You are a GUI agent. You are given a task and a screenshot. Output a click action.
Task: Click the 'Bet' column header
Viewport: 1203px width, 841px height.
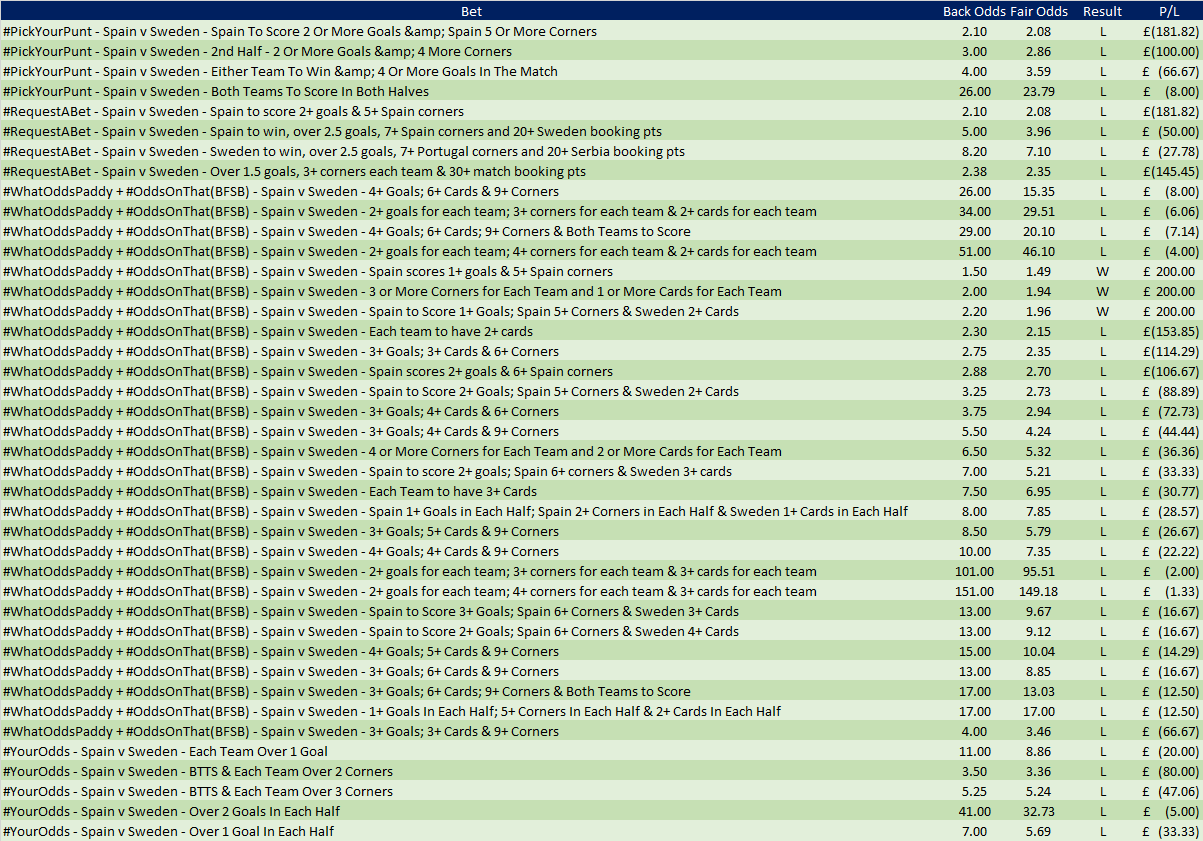point(470,11)
